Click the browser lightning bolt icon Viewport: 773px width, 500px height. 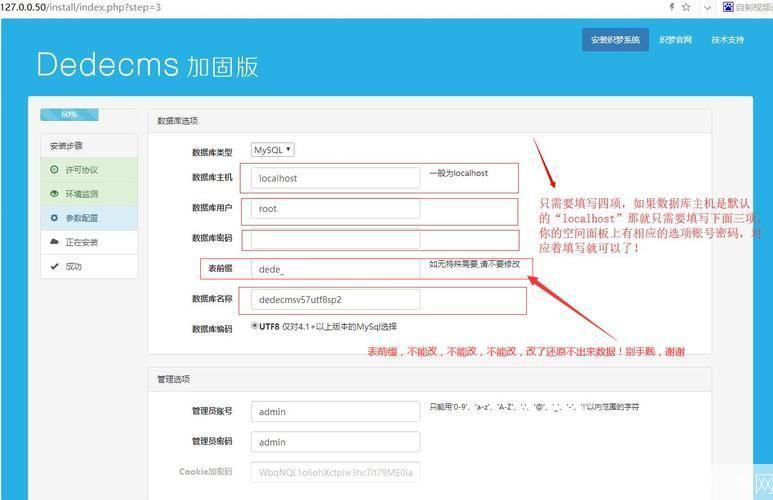671,7
